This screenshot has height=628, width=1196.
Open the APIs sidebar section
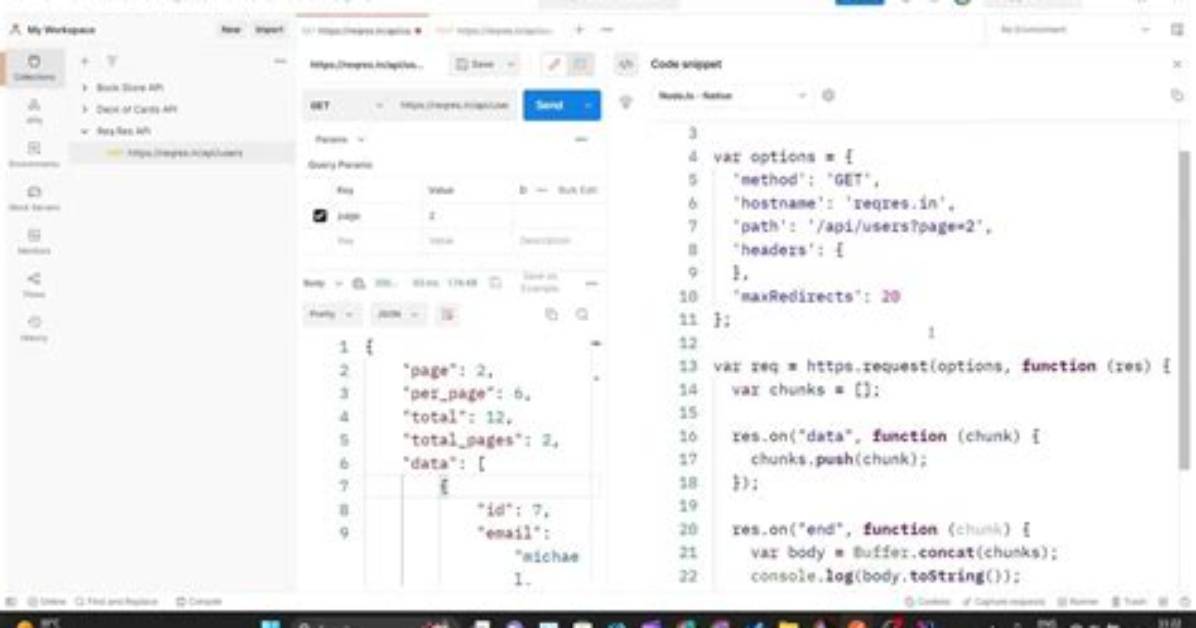34,111
